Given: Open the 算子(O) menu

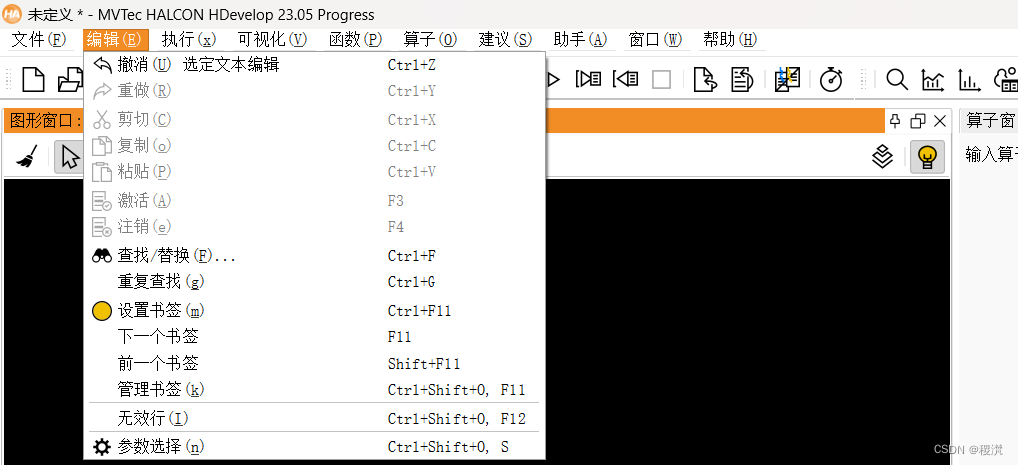Looking at the screenshot, I should pos(430,40).
